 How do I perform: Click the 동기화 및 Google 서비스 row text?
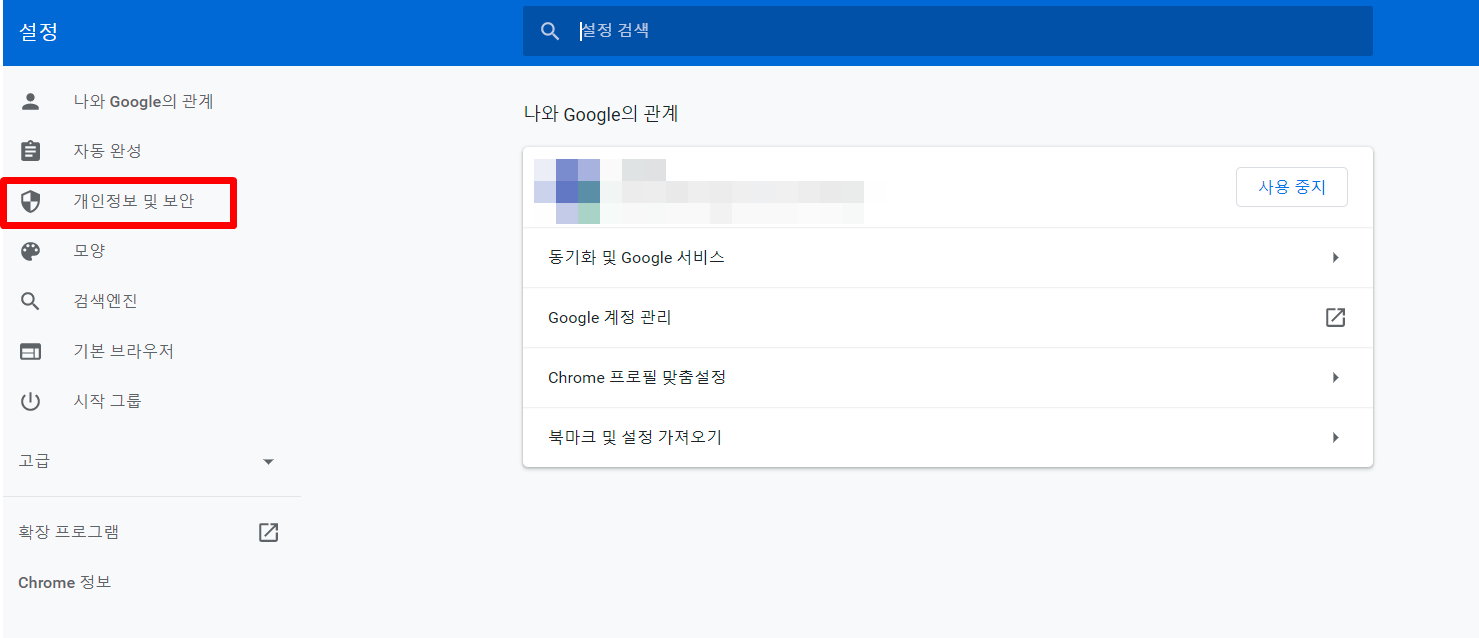coord(636,257)
